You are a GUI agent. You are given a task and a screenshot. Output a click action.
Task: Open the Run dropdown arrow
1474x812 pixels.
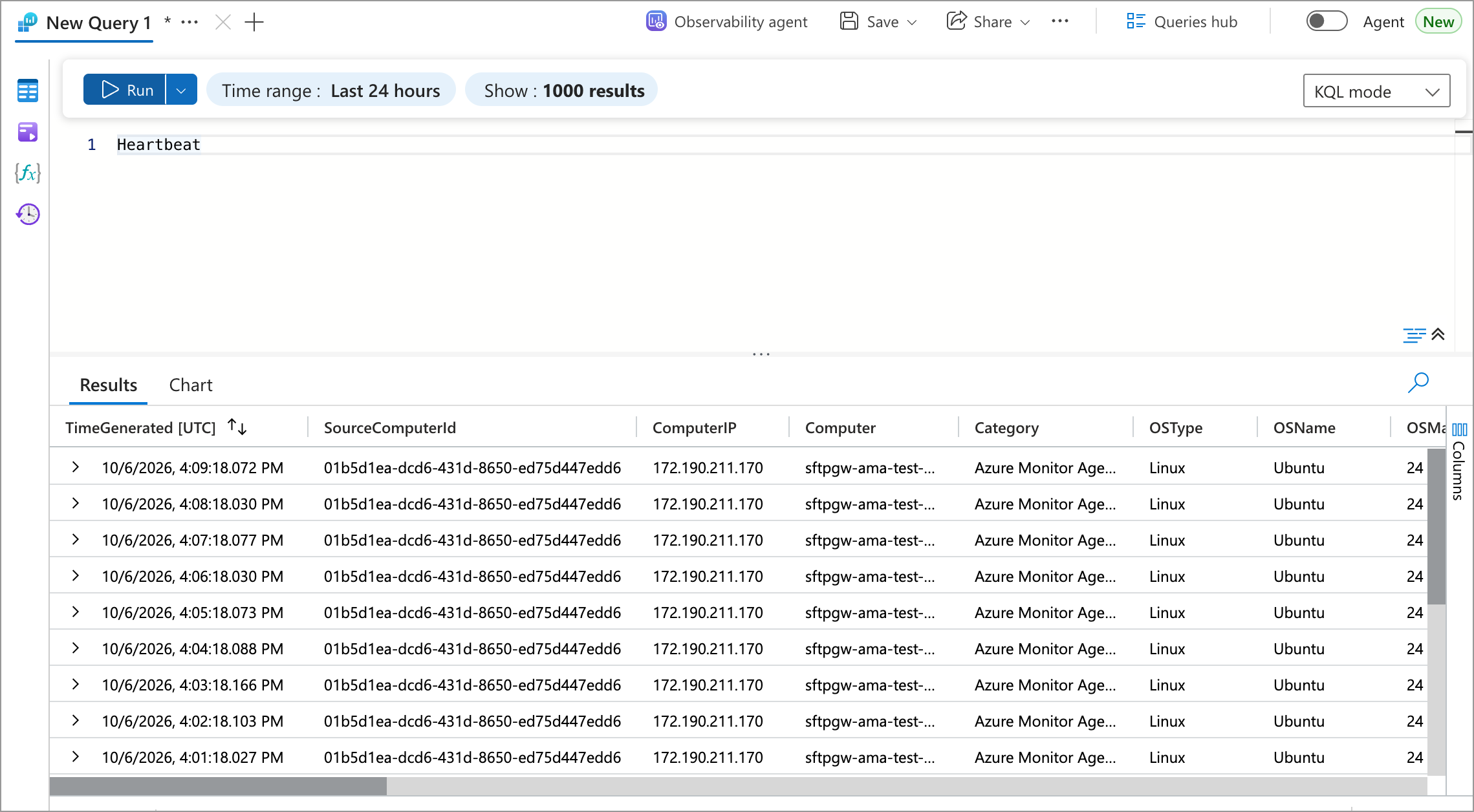182,91
